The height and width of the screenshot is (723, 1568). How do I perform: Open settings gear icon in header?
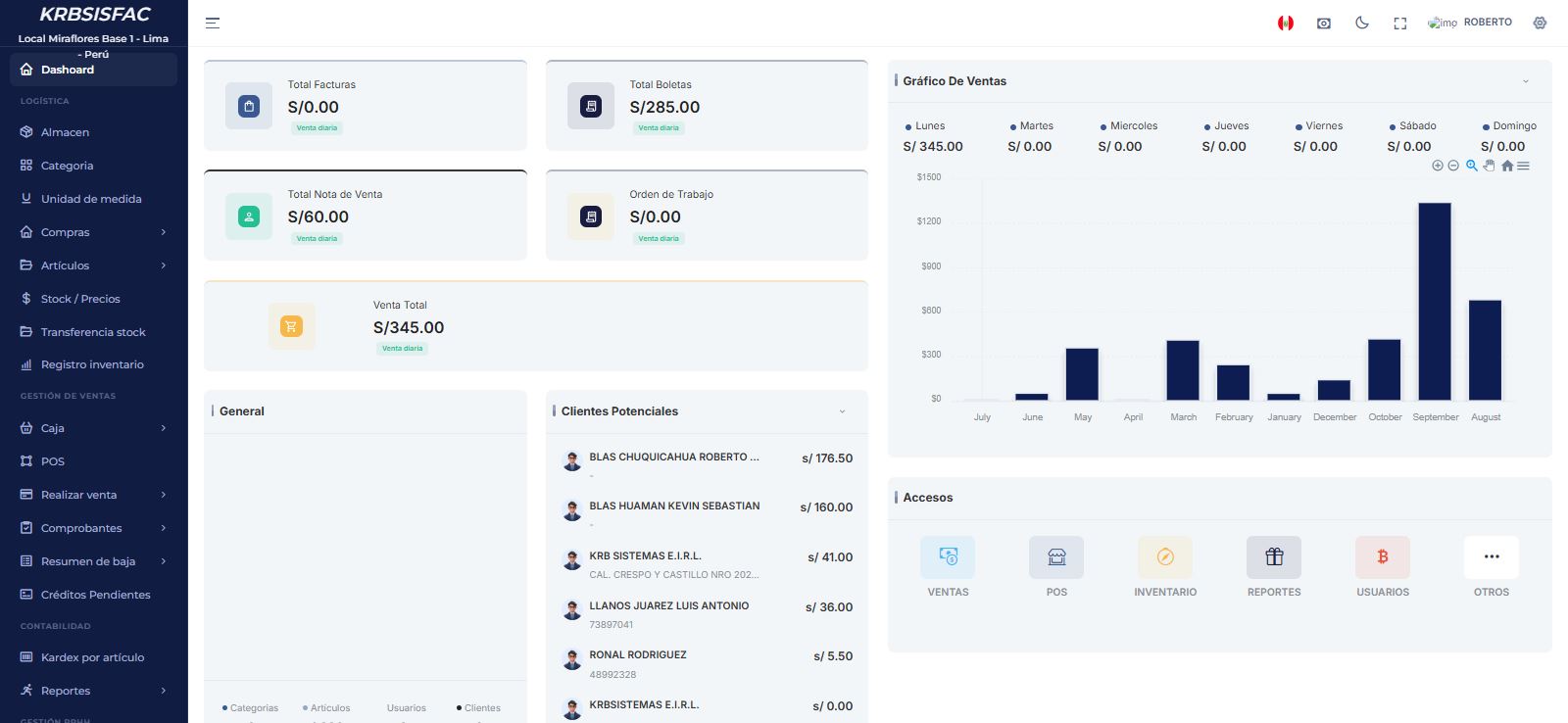1540,23
